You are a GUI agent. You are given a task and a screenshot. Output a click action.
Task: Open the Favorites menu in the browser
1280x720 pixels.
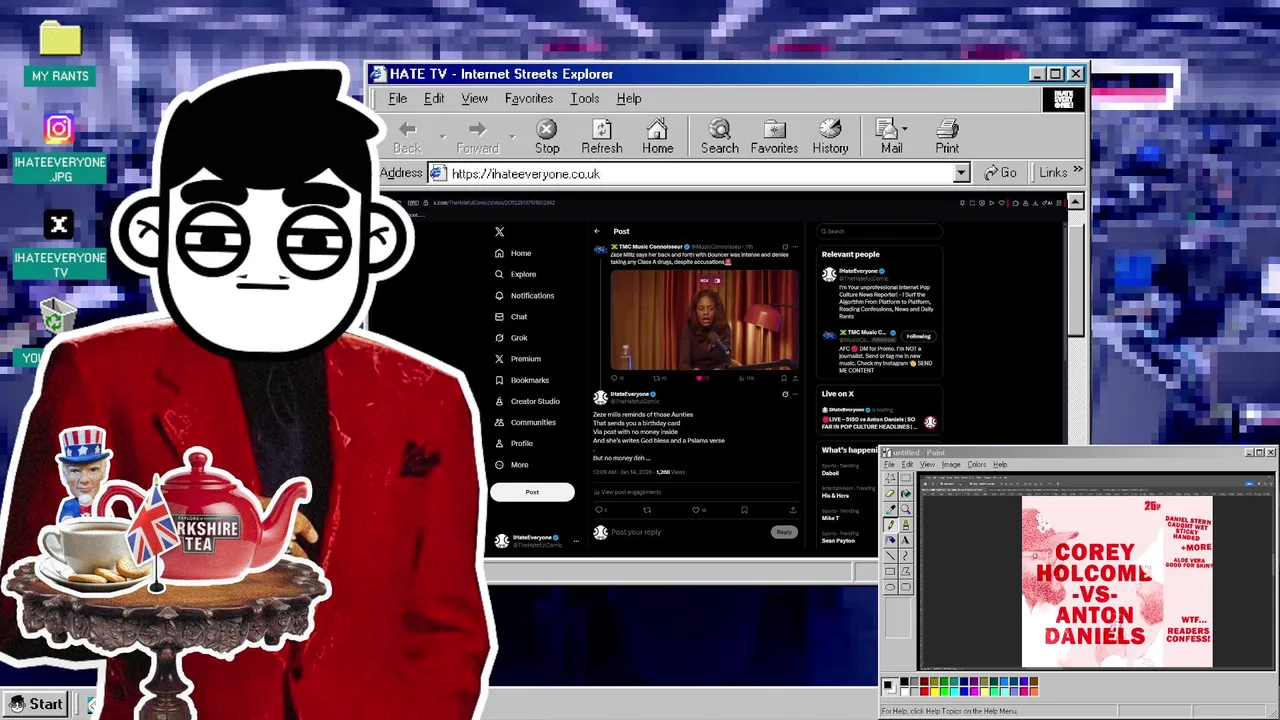click(x=529, y=98)
